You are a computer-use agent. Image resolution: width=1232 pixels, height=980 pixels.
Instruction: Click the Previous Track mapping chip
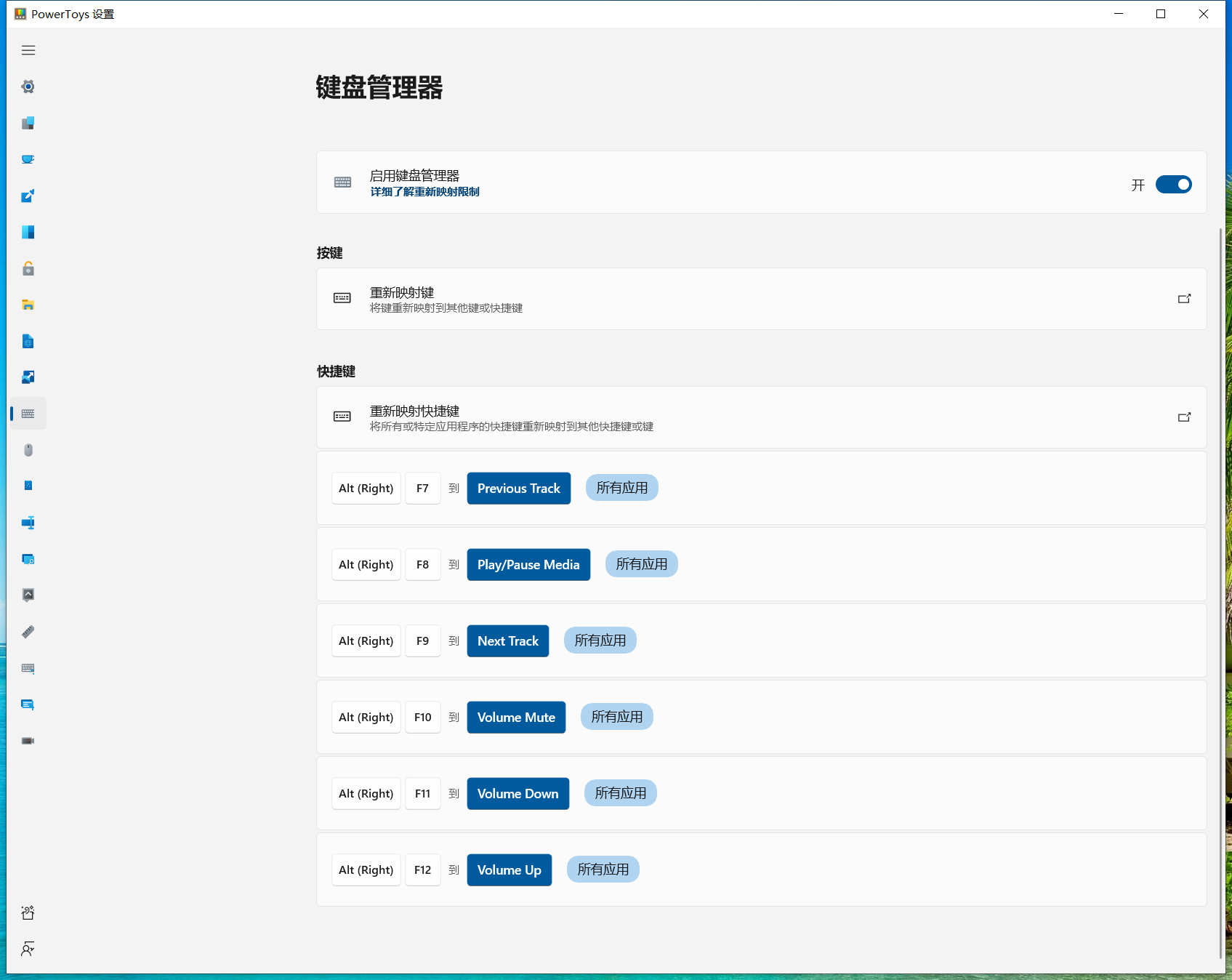519,489
